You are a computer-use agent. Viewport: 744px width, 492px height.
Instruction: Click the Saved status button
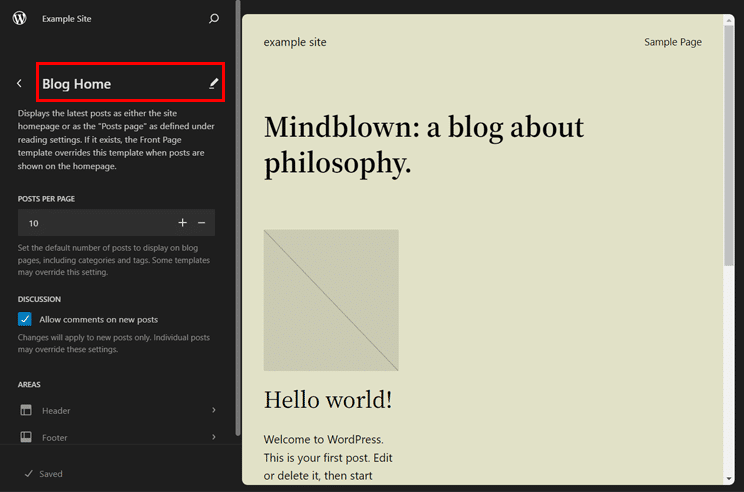(43, 473)
